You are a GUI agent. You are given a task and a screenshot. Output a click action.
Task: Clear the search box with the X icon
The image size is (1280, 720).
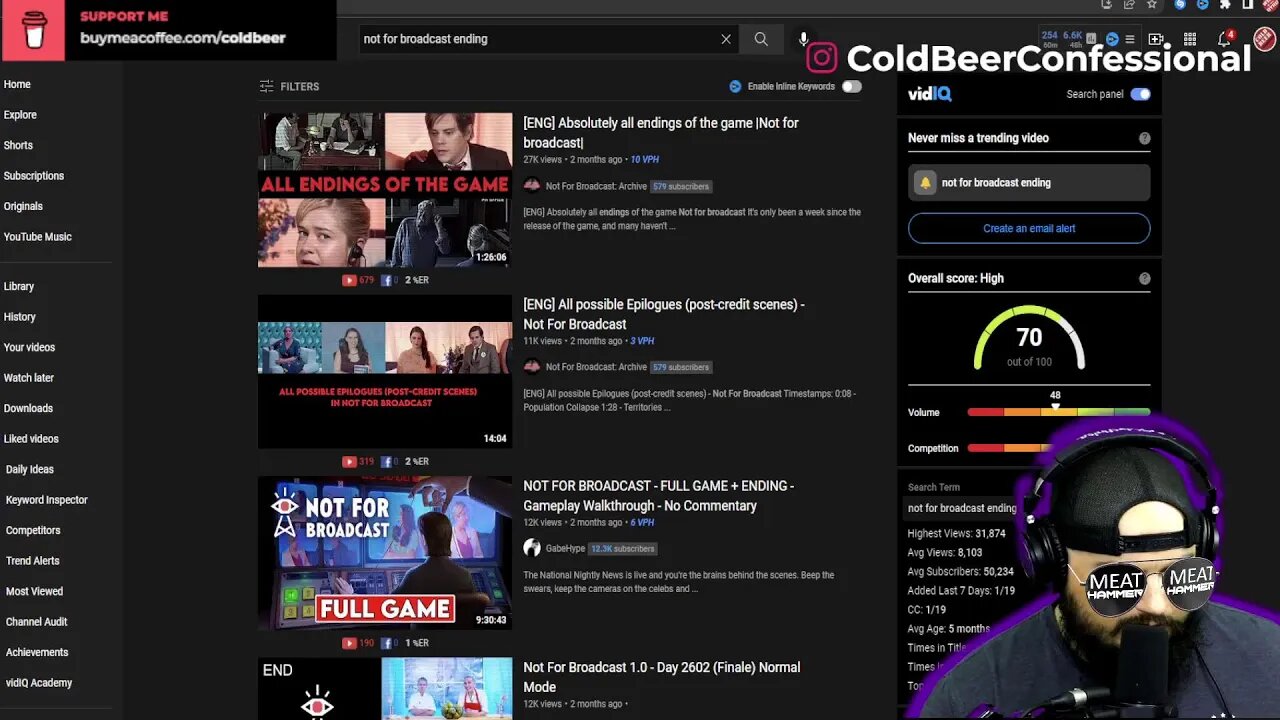click(x=726, y=39)
